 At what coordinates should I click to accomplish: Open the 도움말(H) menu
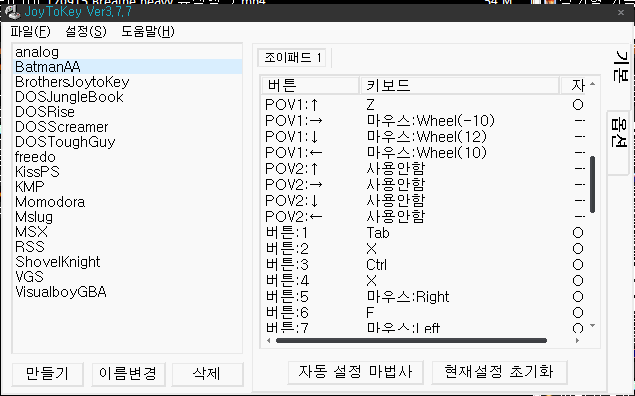click(x=148, y=32)
